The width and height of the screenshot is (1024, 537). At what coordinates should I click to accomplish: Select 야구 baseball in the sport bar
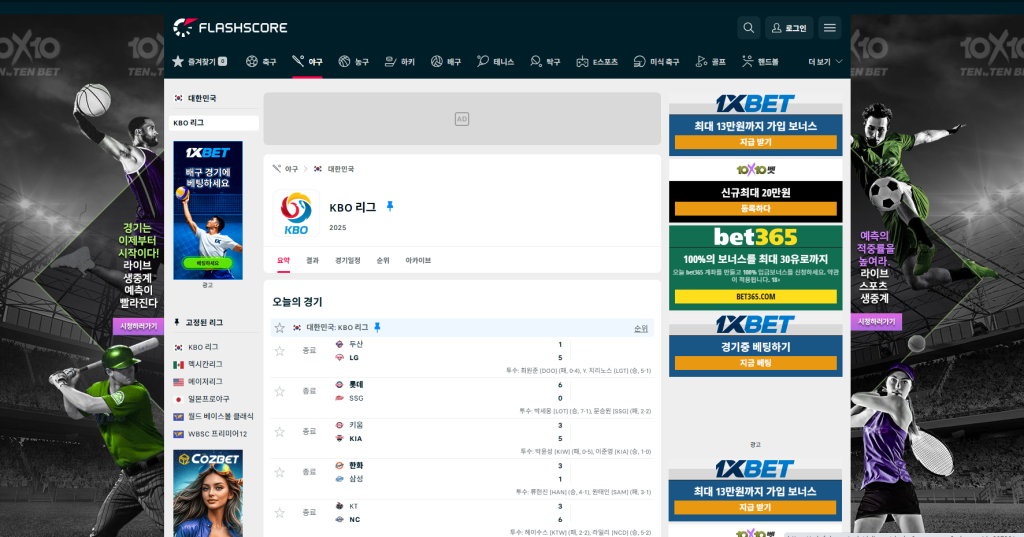(307, 61)
